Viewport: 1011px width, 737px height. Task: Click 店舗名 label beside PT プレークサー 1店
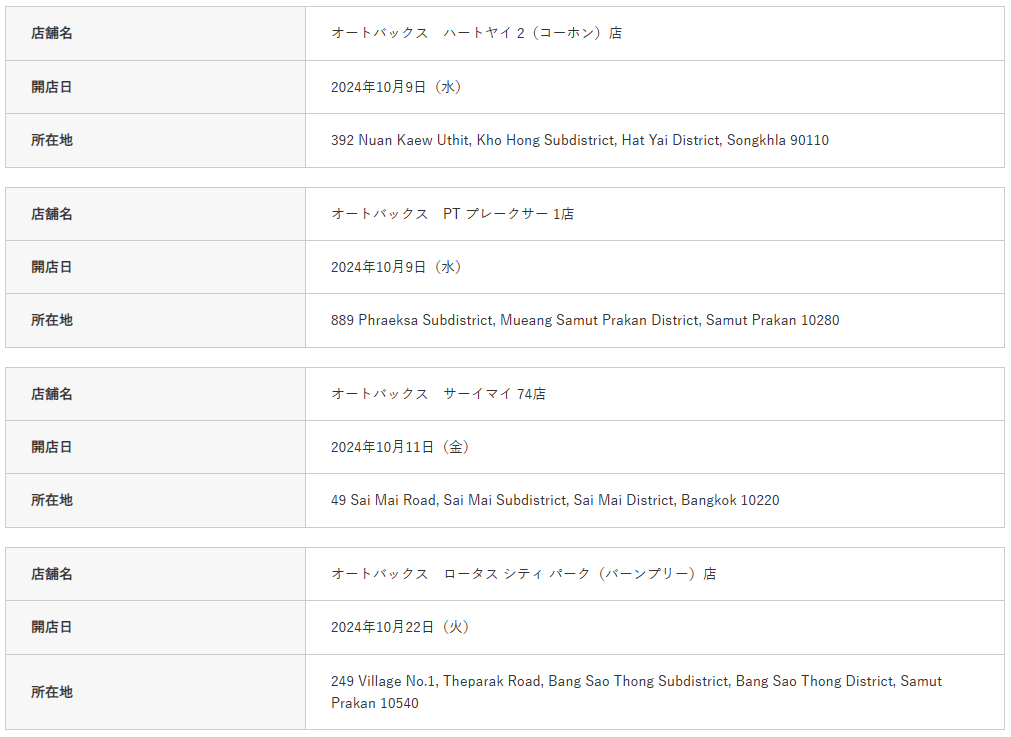pos(52,214)
